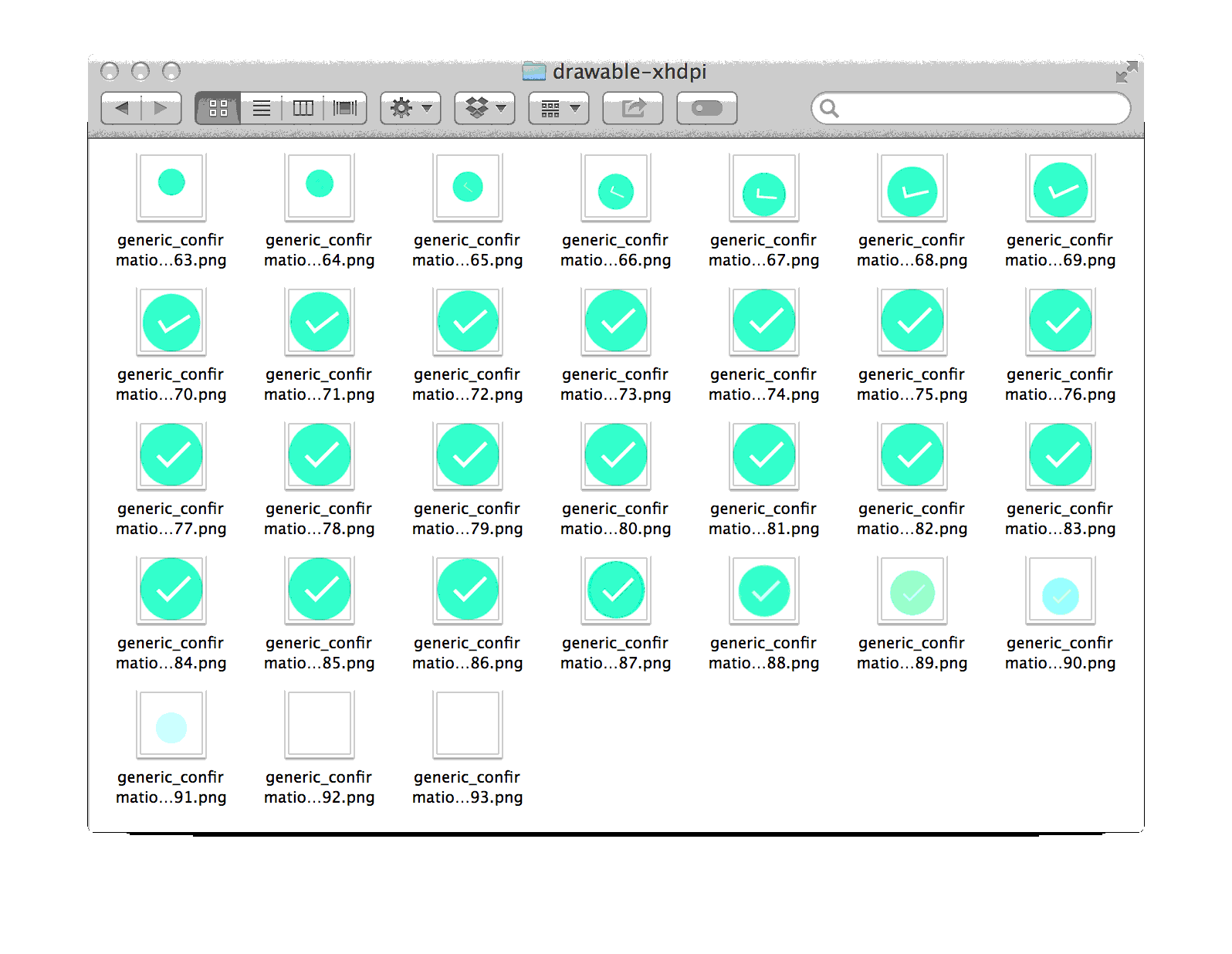Click the Edit Tags toolbar button
Image resolution: width=1232 pixels, height=954 pixels.
(707, 108)
